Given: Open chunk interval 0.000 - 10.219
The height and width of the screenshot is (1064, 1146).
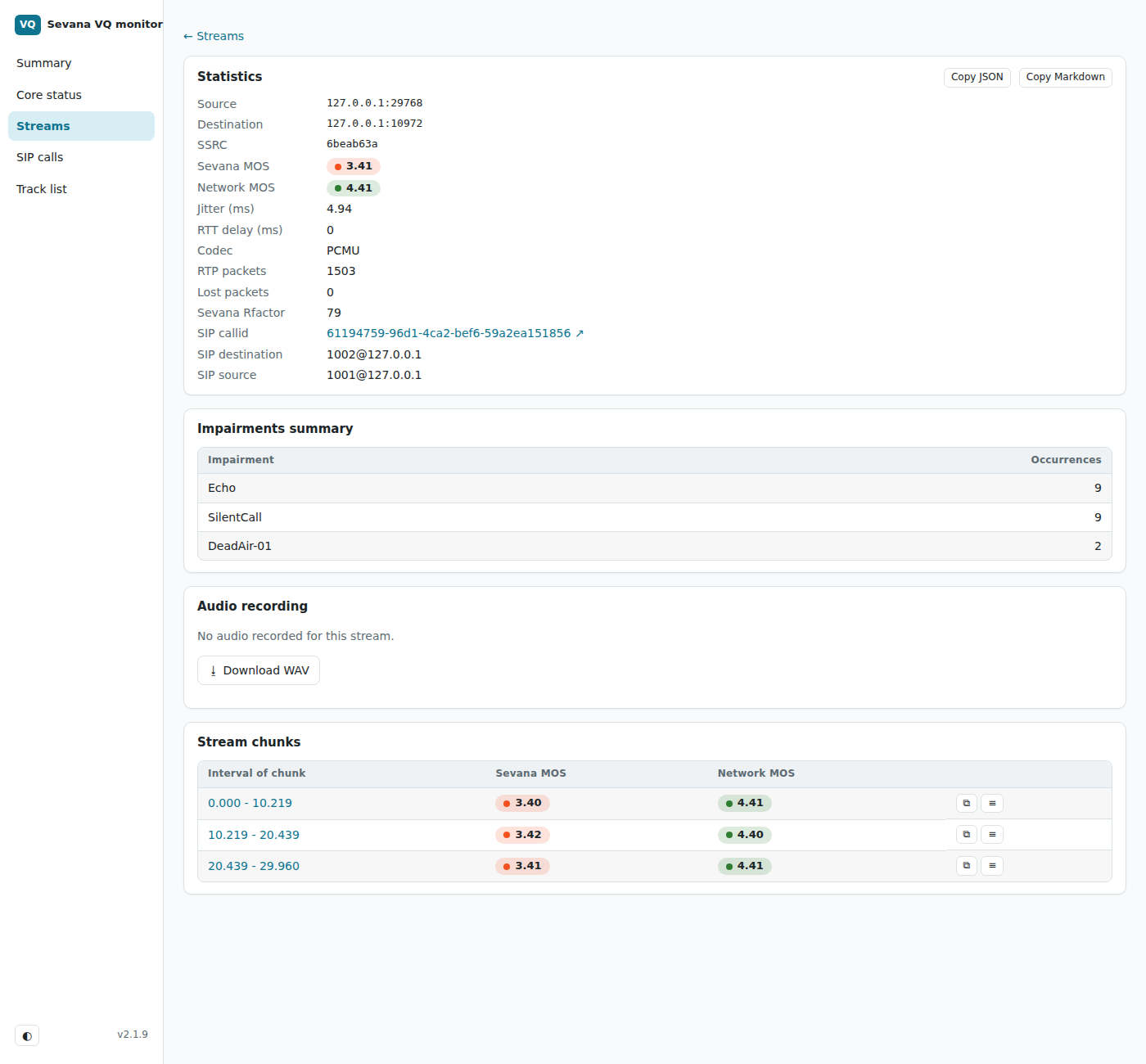Looking at the screenshot, I should 250,803.
